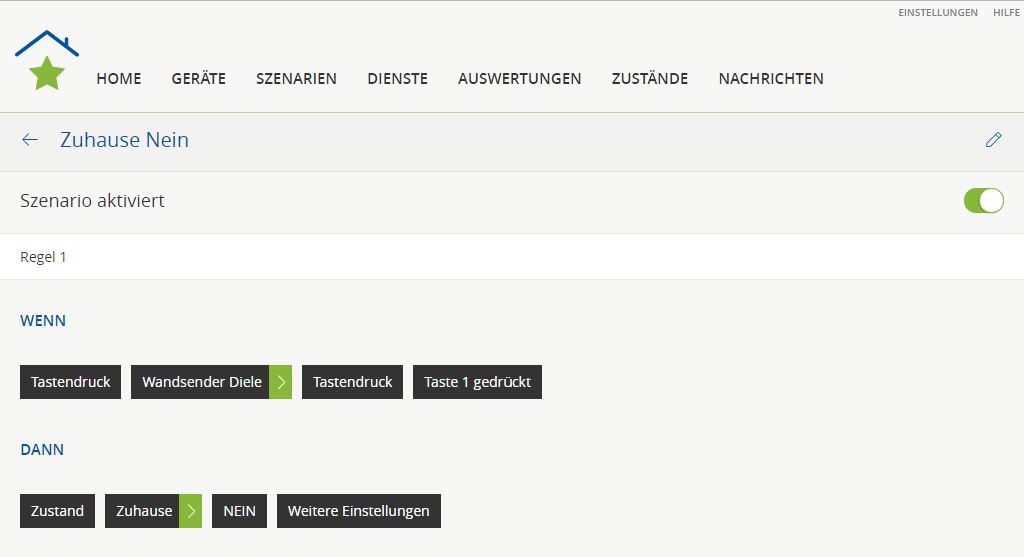Open AUSWERTUNGEN in the navigation
This screenshot has height=557, width=1024.
click(519, 78)
